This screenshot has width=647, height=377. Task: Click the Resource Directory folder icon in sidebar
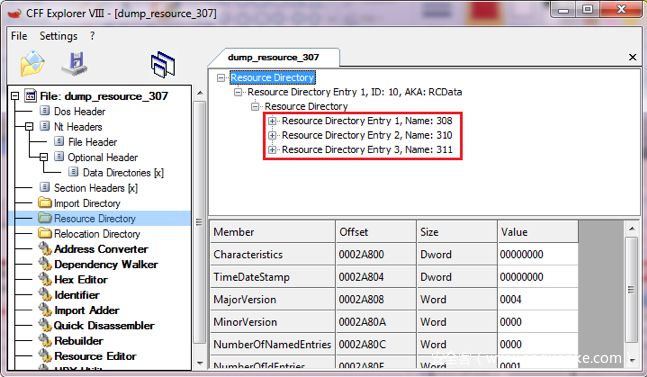click(x=45, y=218)
